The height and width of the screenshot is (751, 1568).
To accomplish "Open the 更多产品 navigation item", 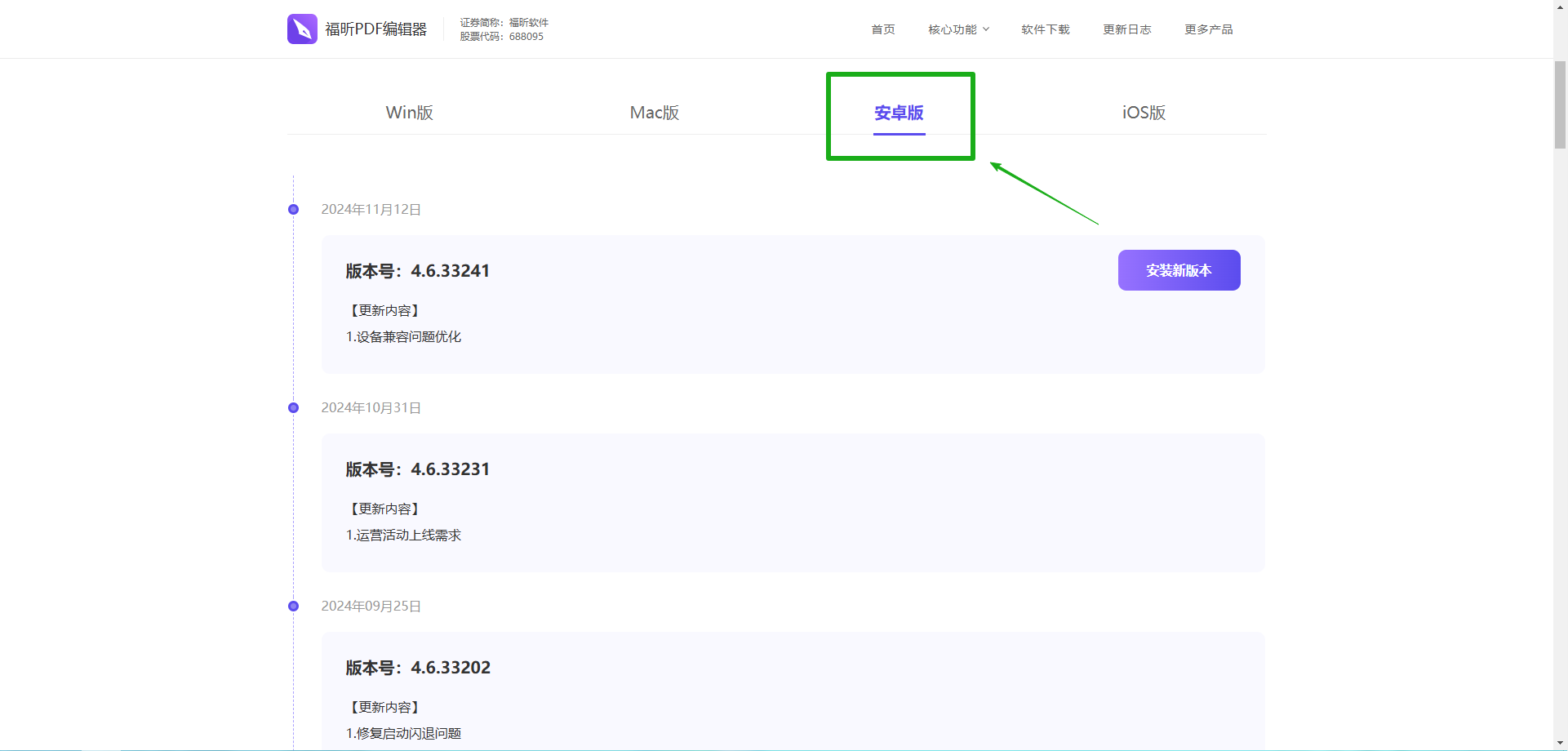I will 1208,29.
